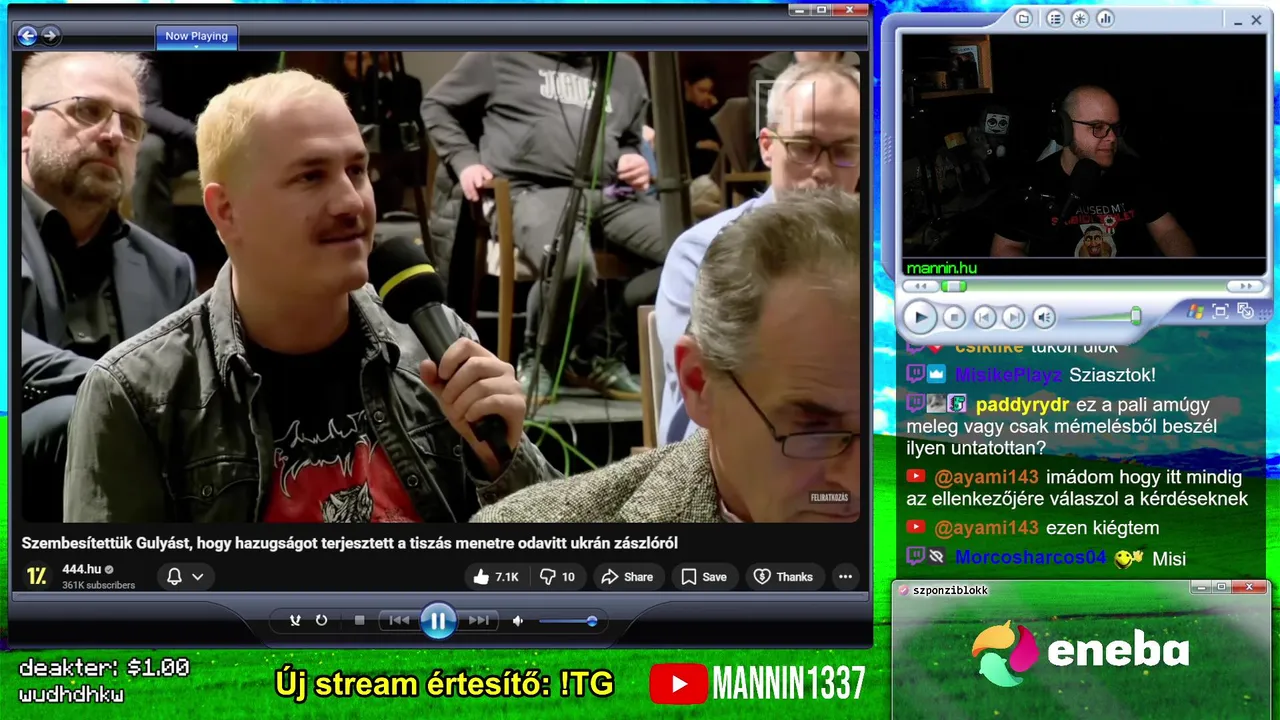Click the 361K subscribers text
1280x720 pixels.
pyautogui.click(x=98, y=585)
